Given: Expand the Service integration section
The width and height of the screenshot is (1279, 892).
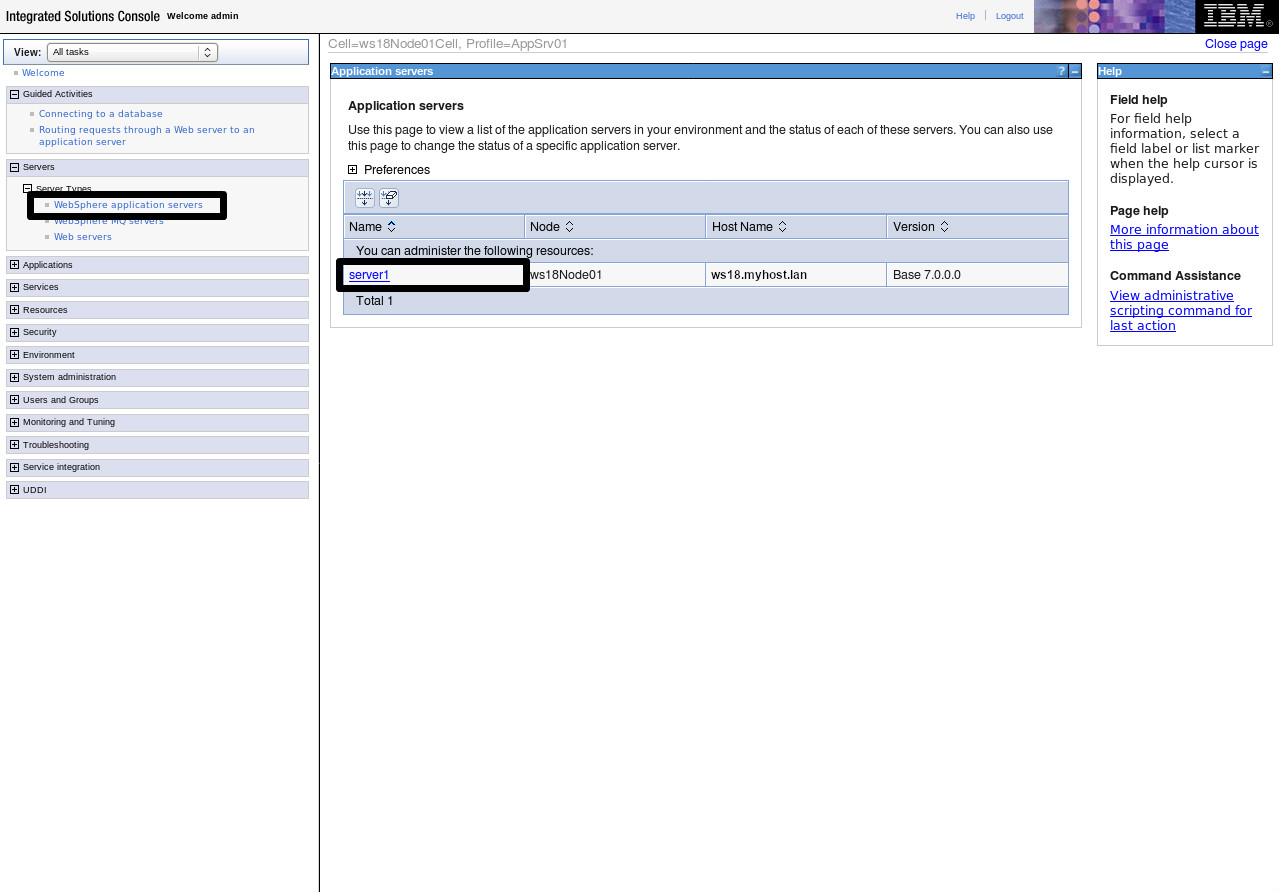Looking at the screenshot, I should coord(14,467).
